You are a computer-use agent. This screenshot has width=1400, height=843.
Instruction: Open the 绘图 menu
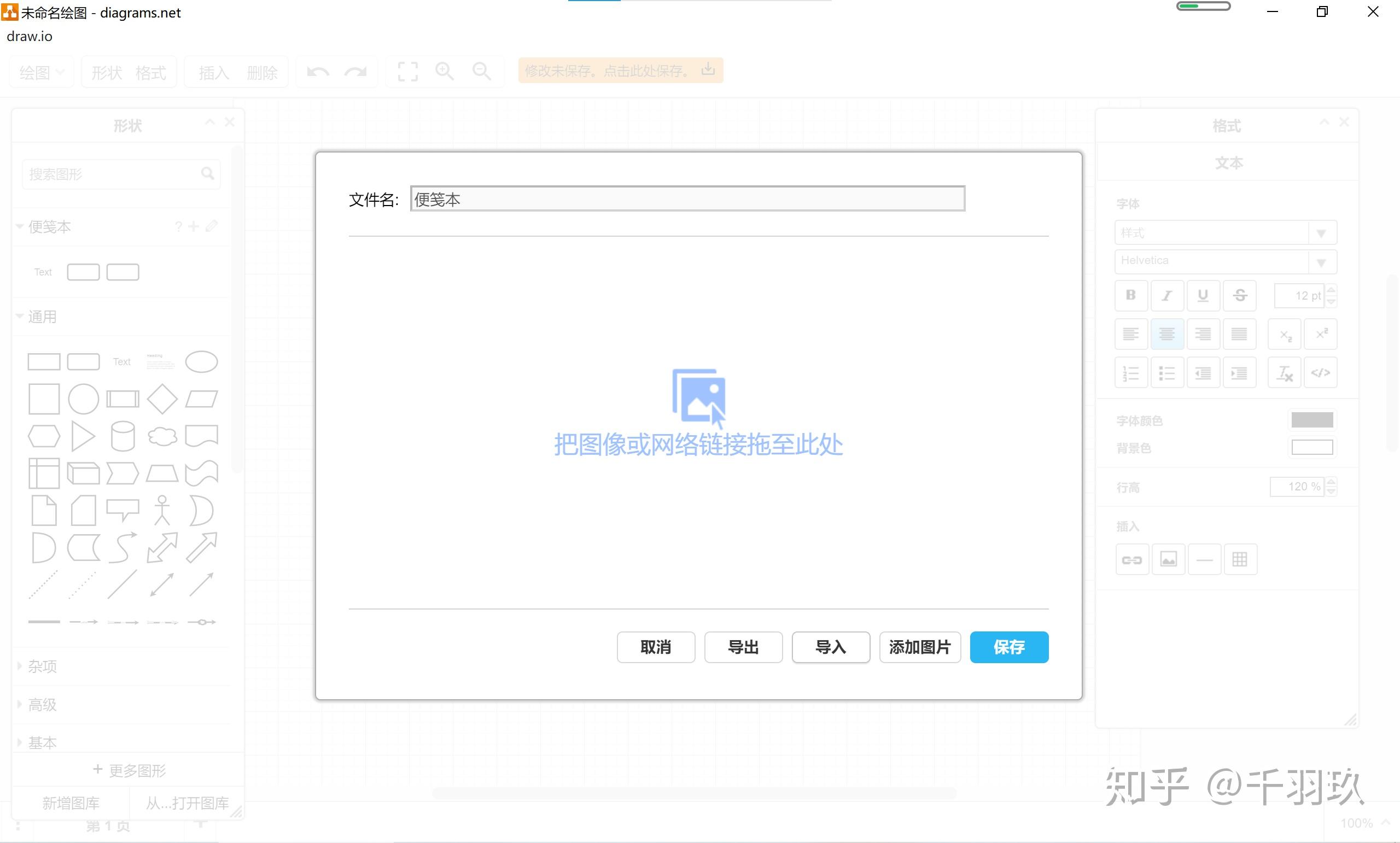(x=41, y=72)
